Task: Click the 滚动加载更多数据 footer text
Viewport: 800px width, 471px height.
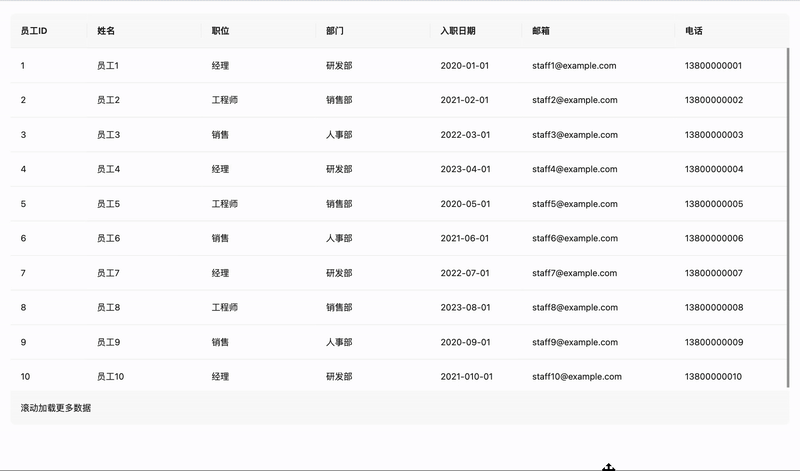Action: click(56, 408)
